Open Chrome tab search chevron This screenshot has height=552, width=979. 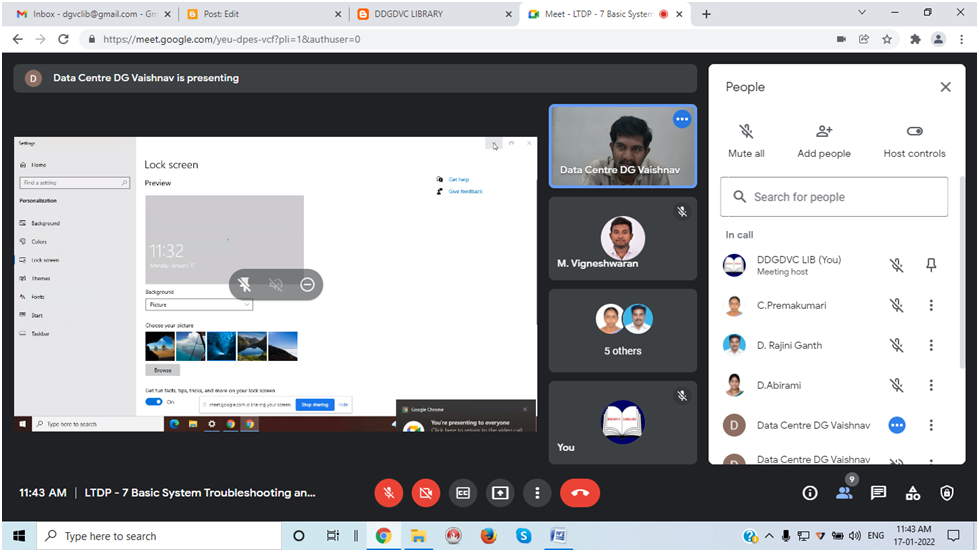tap(862, 12)
